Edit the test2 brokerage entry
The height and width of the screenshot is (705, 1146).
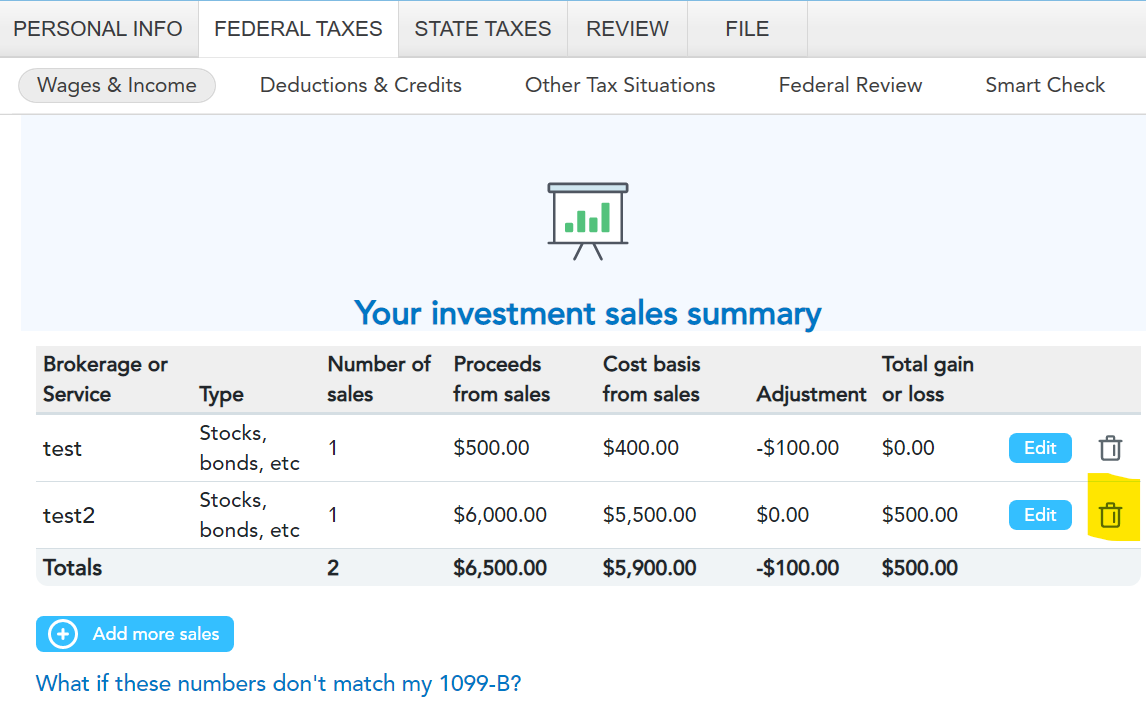click(1040, 515)
